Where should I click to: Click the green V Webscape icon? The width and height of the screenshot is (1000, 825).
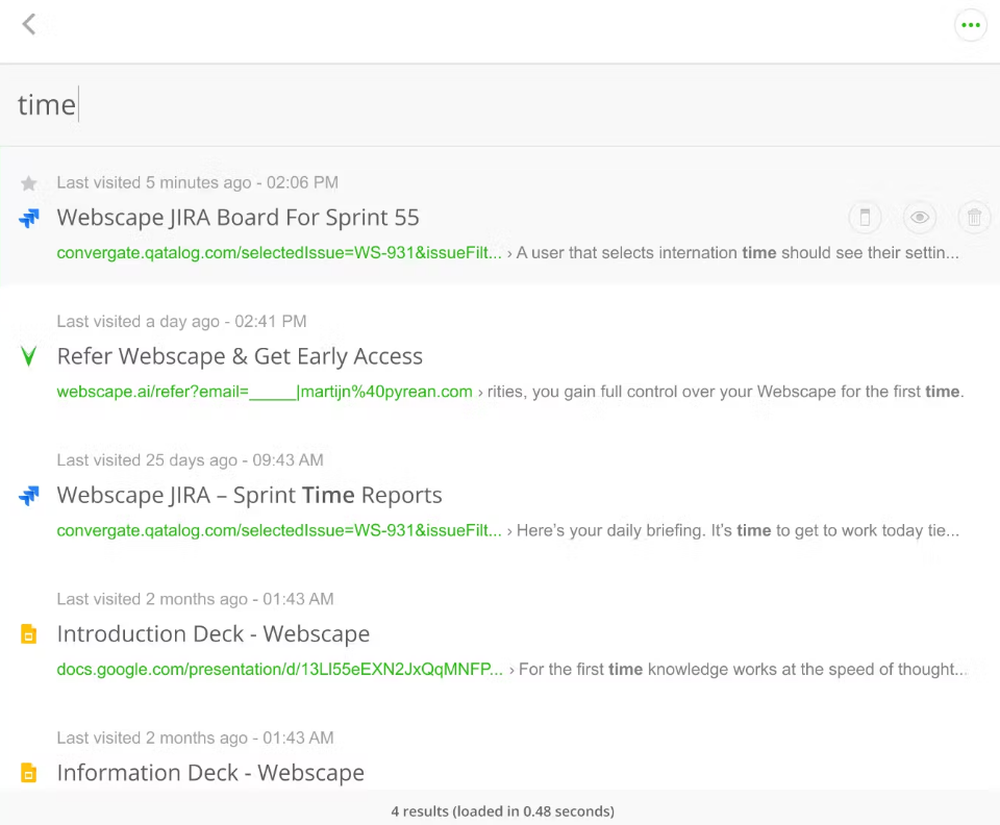coord(29,356)
